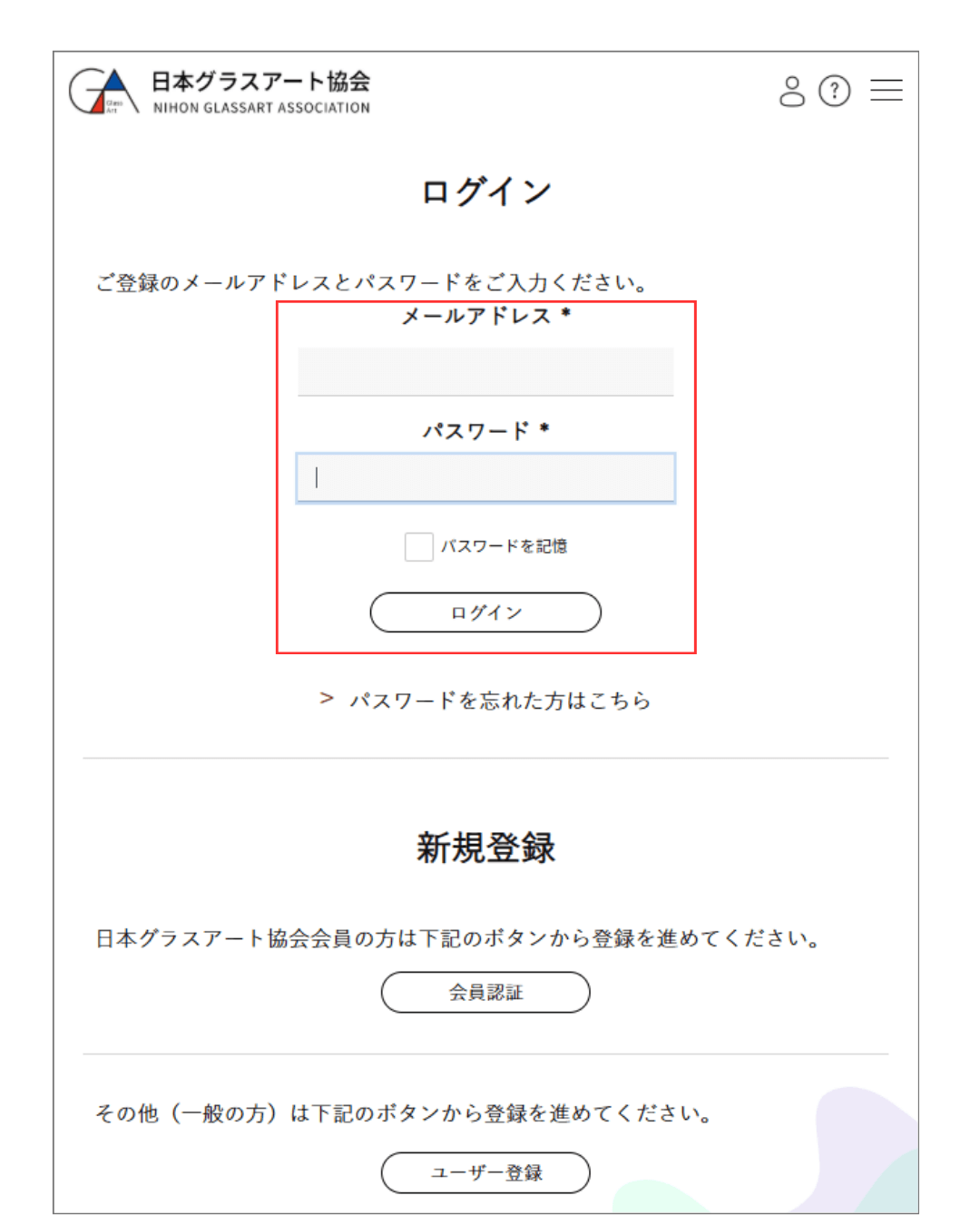Click the メールアドレス field label

click(477, 316)
